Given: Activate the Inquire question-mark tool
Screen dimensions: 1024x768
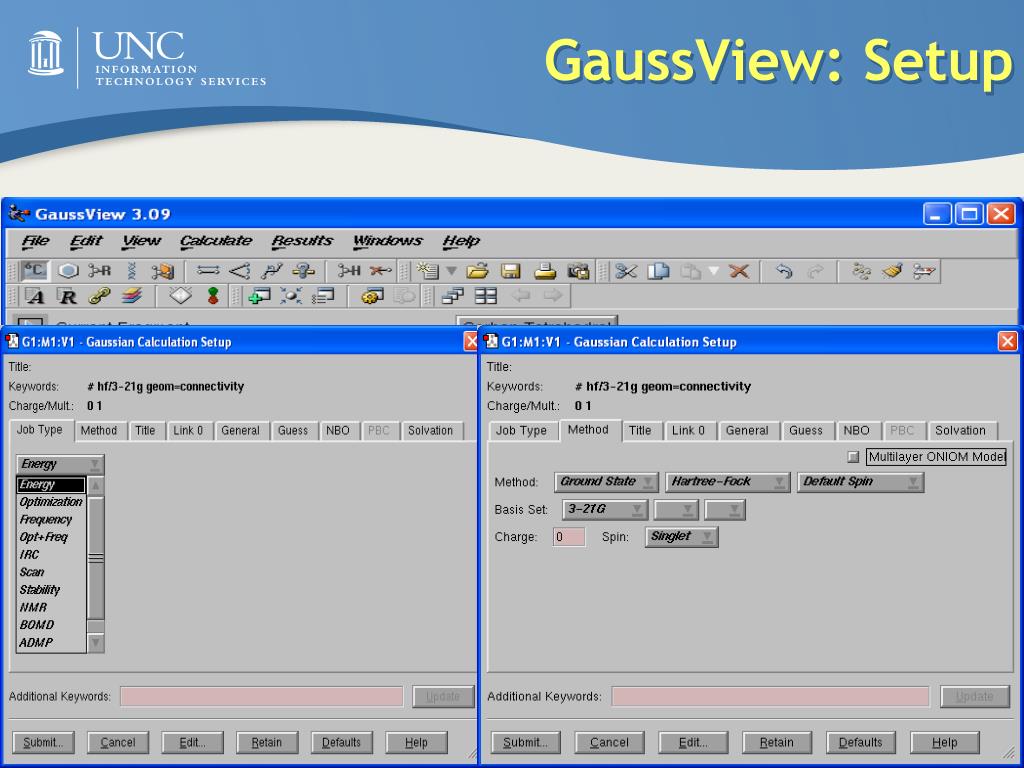Looking at the screenshot, I should pos(304,270).
